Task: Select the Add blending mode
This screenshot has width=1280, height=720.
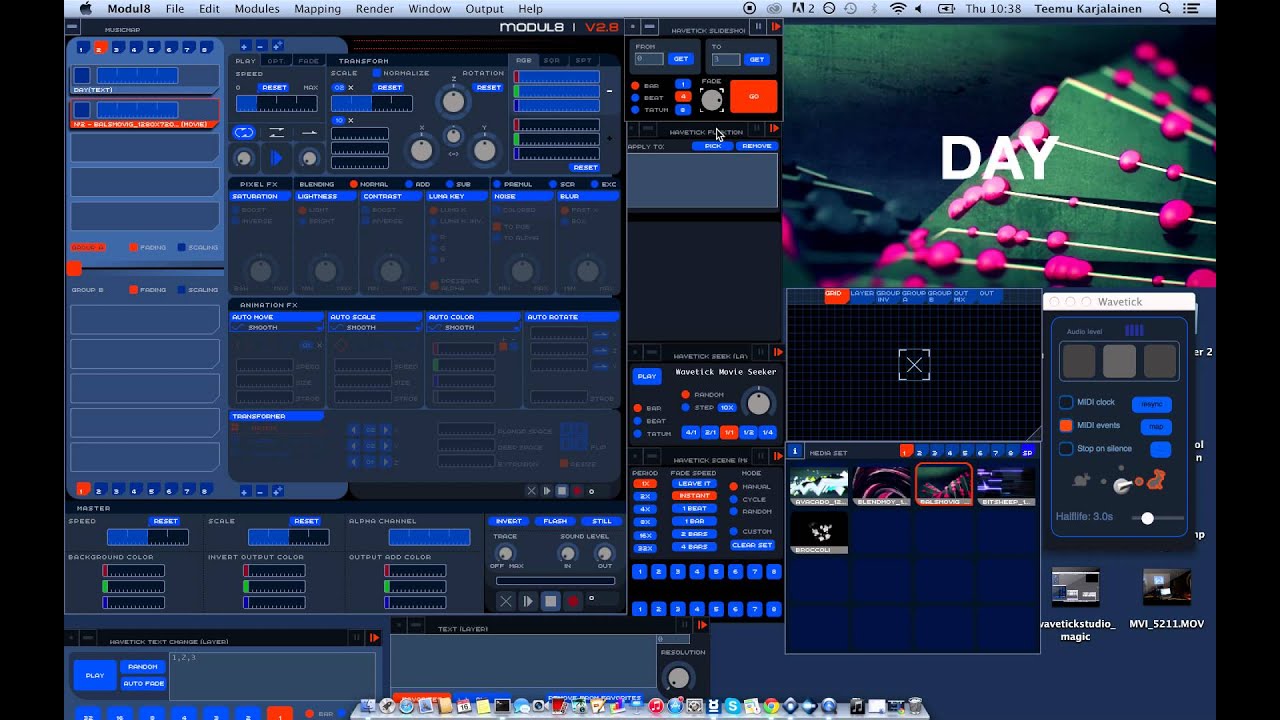Action: click(x=409, y=184)
